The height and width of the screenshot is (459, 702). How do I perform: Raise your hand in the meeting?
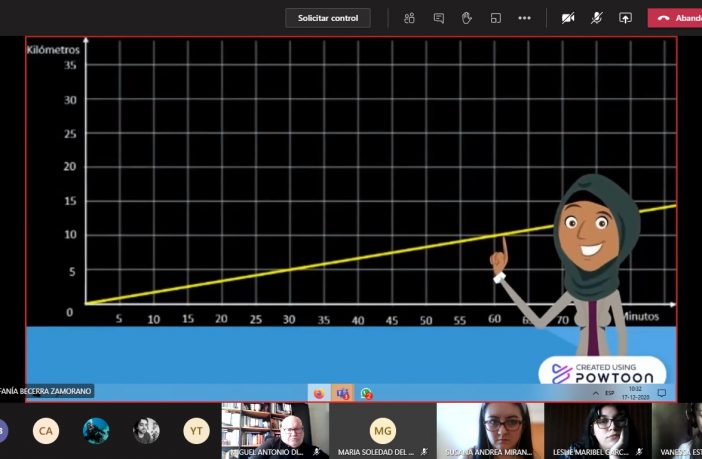point(467,18)
